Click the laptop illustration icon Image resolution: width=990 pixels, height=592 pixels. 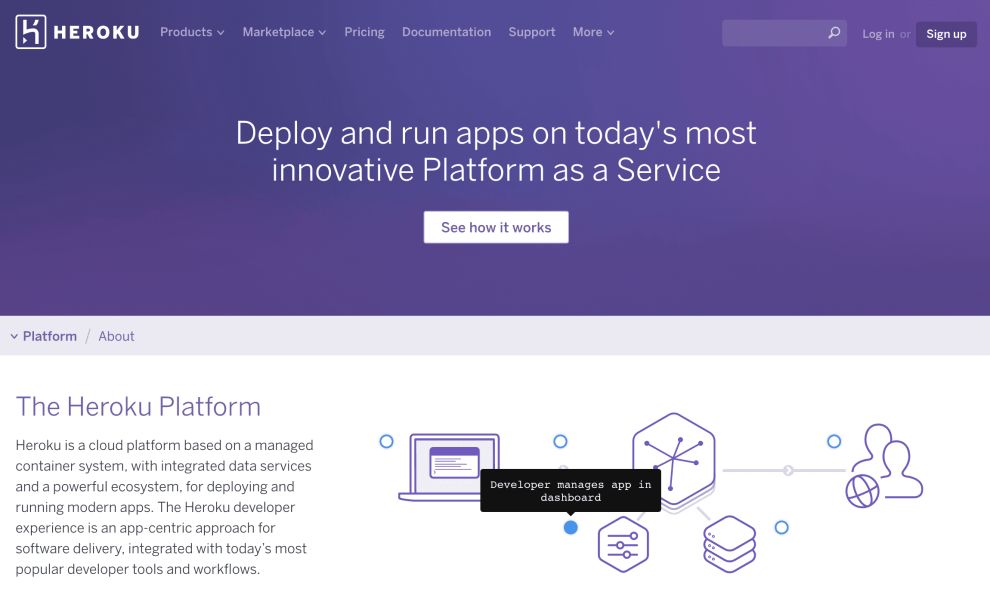coord(450,467)
